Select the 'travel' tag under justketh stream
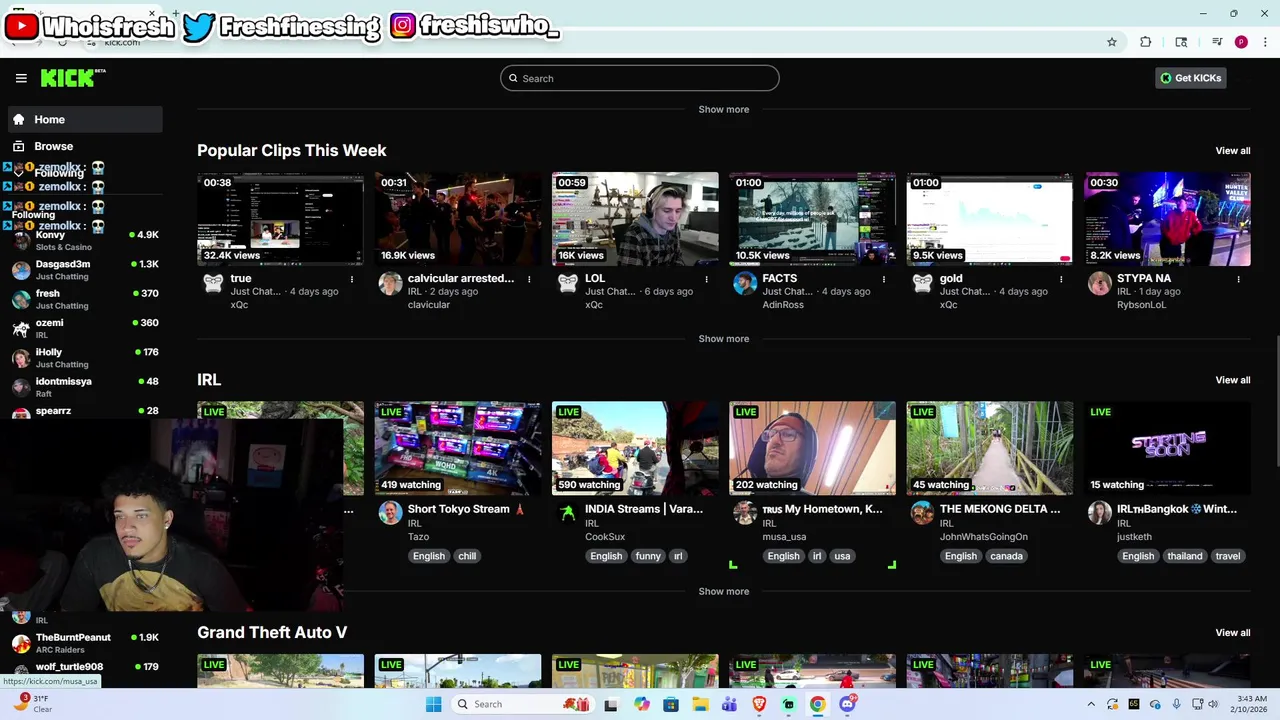Screen dimensions: 1280x720 [1228, 556]
